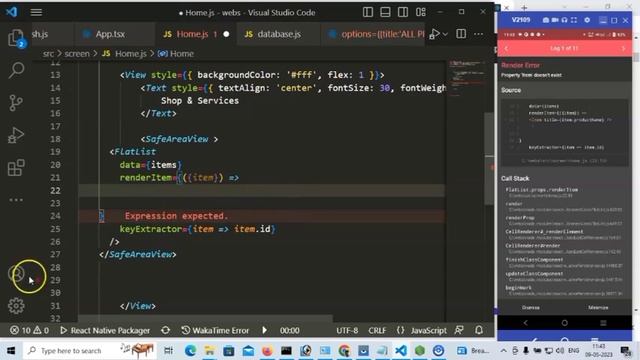The width and height of the screenshot is (640, 360).
Task: Open the Windows Start menu
Action: [11, 351]
